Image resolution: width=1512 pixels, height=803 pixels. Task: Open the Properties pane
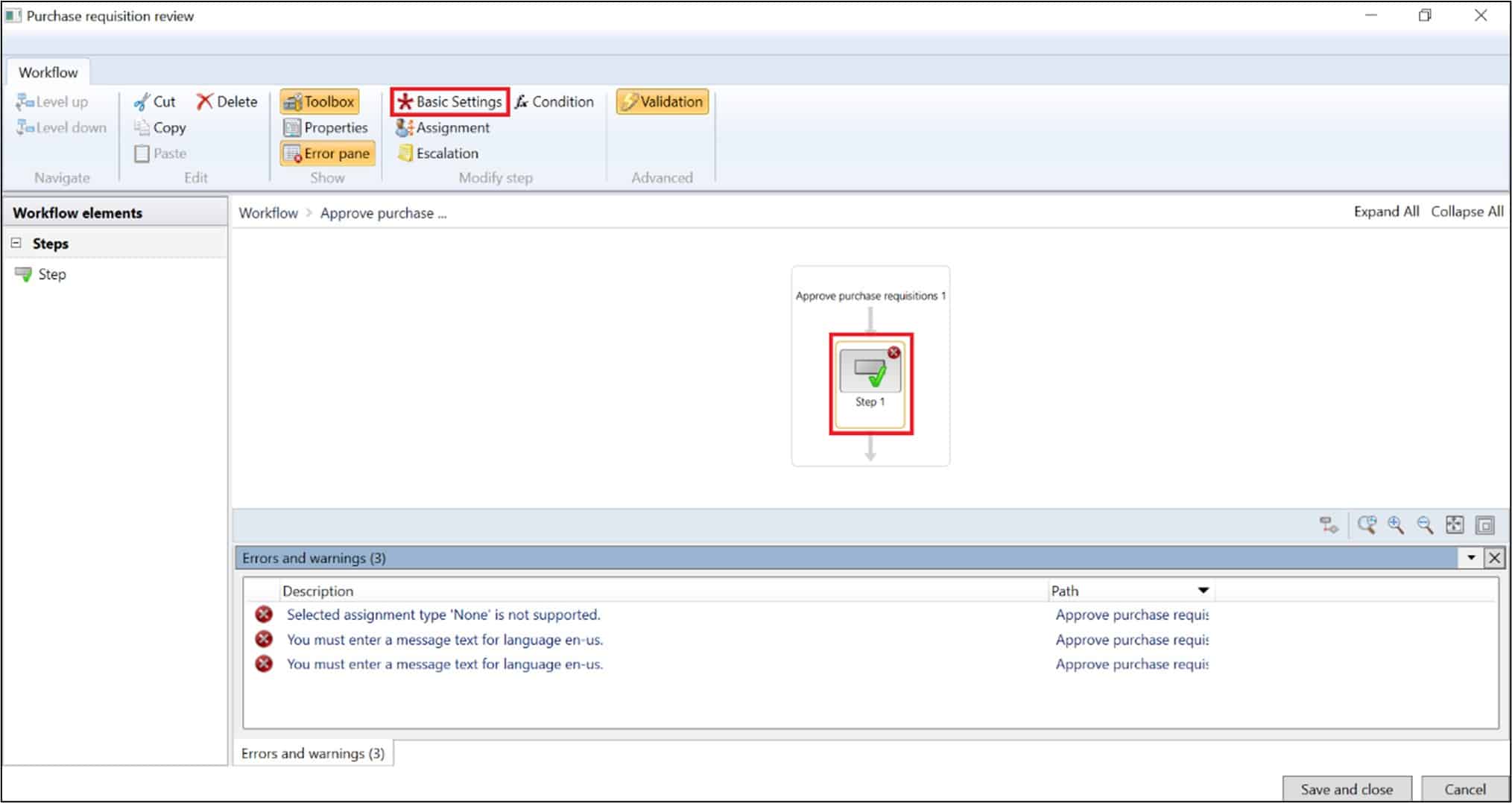tap(326, 127)
